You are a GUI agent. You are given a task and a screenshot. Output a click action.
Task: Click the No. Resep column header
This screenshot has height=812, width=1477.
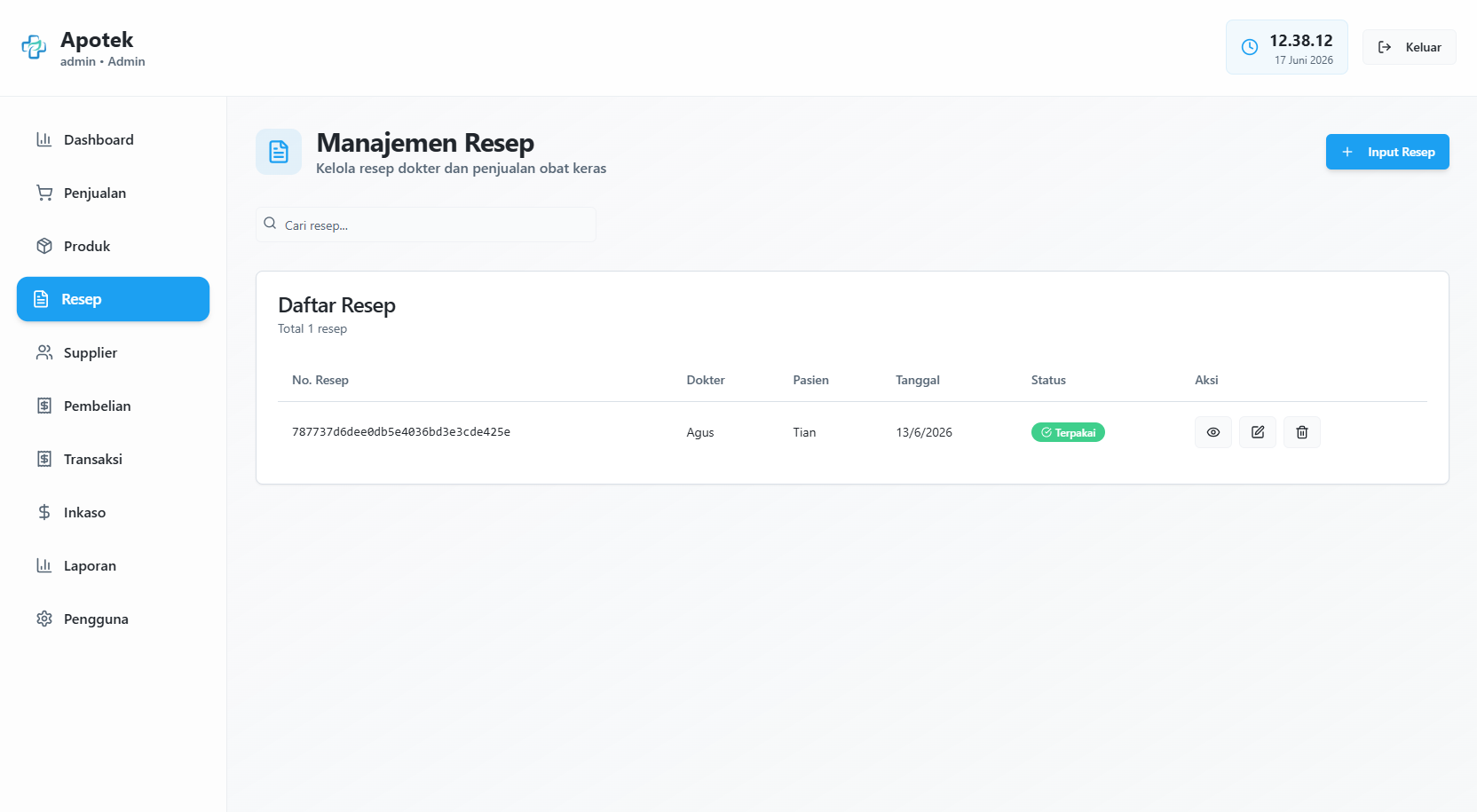pos(320,380)
